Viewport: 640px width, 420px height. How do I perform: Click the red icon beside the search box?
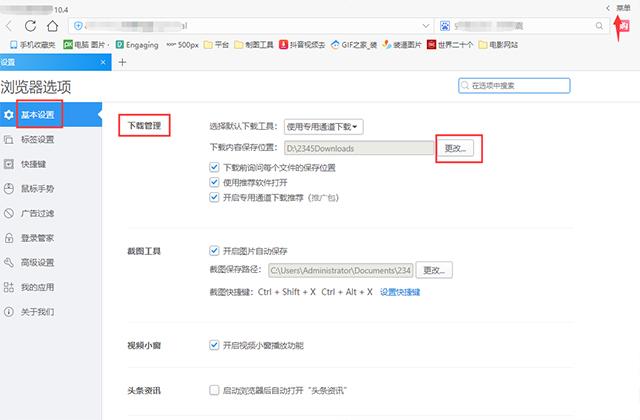(623, 26)
